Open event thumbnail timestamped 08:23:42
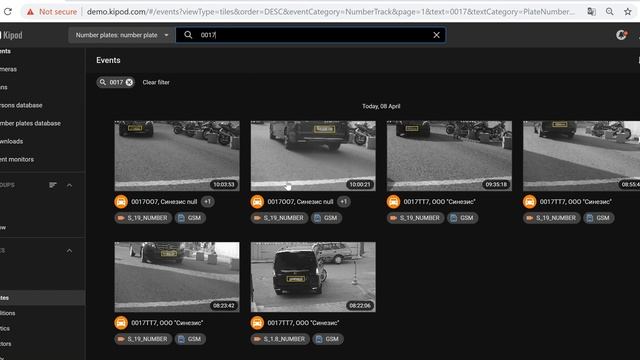 (177, 277)
